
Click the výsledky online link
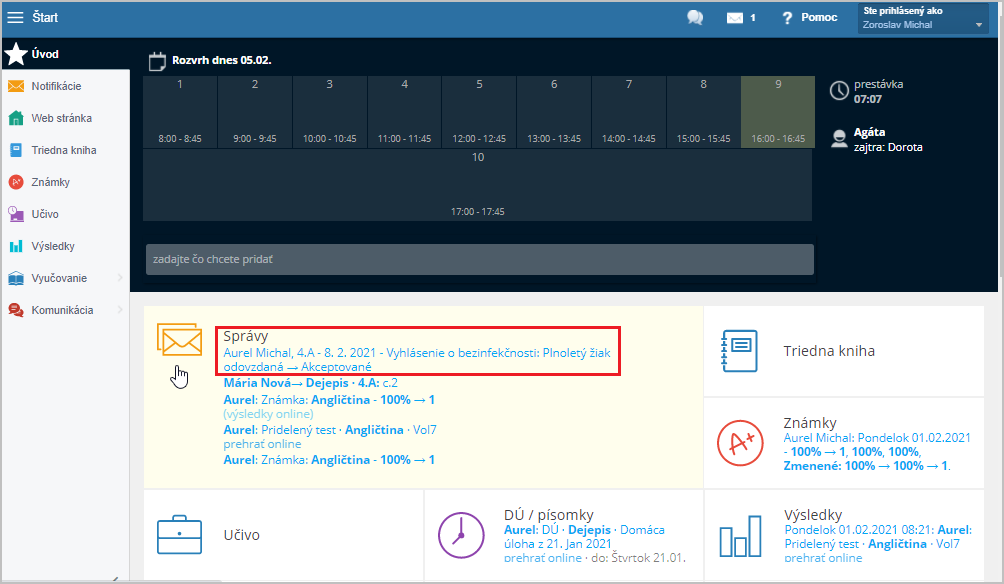(x=268, y=414)
